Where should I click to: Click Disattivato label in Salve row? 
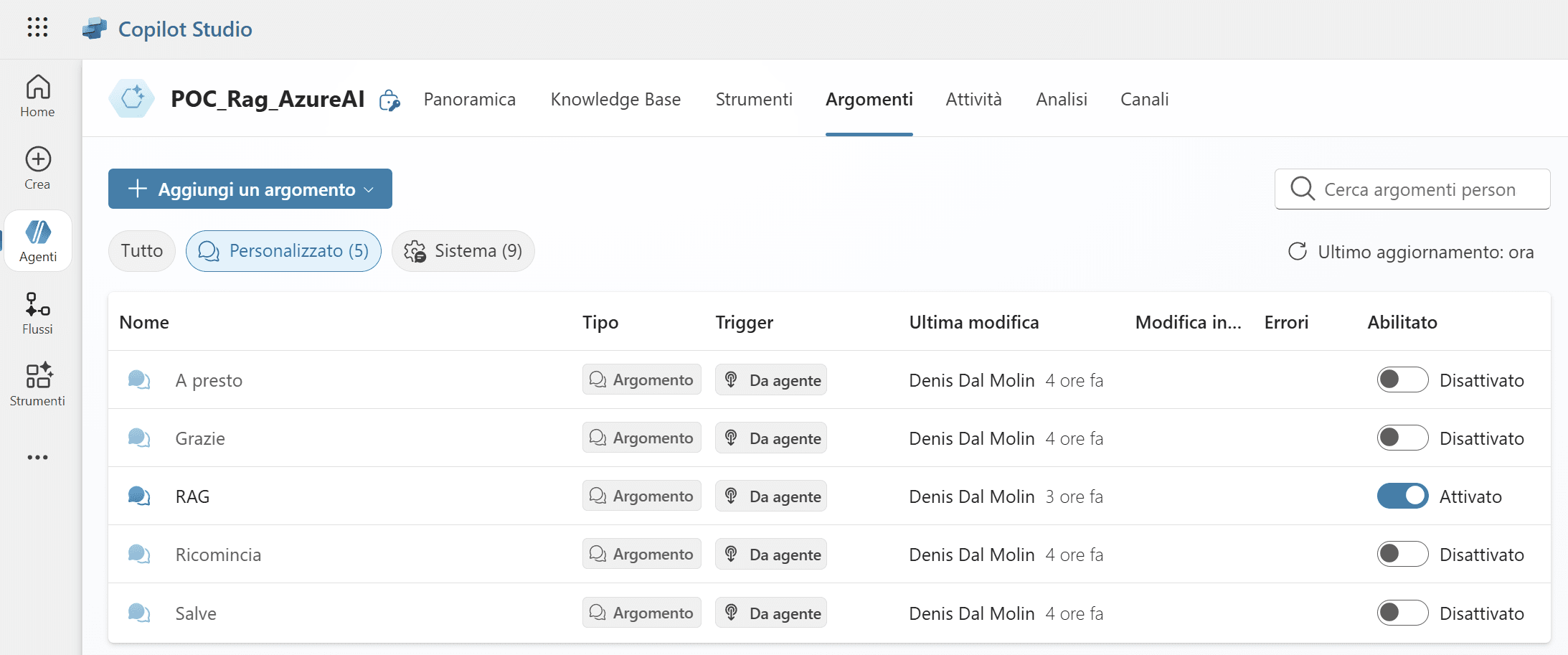coord(1481,613)
